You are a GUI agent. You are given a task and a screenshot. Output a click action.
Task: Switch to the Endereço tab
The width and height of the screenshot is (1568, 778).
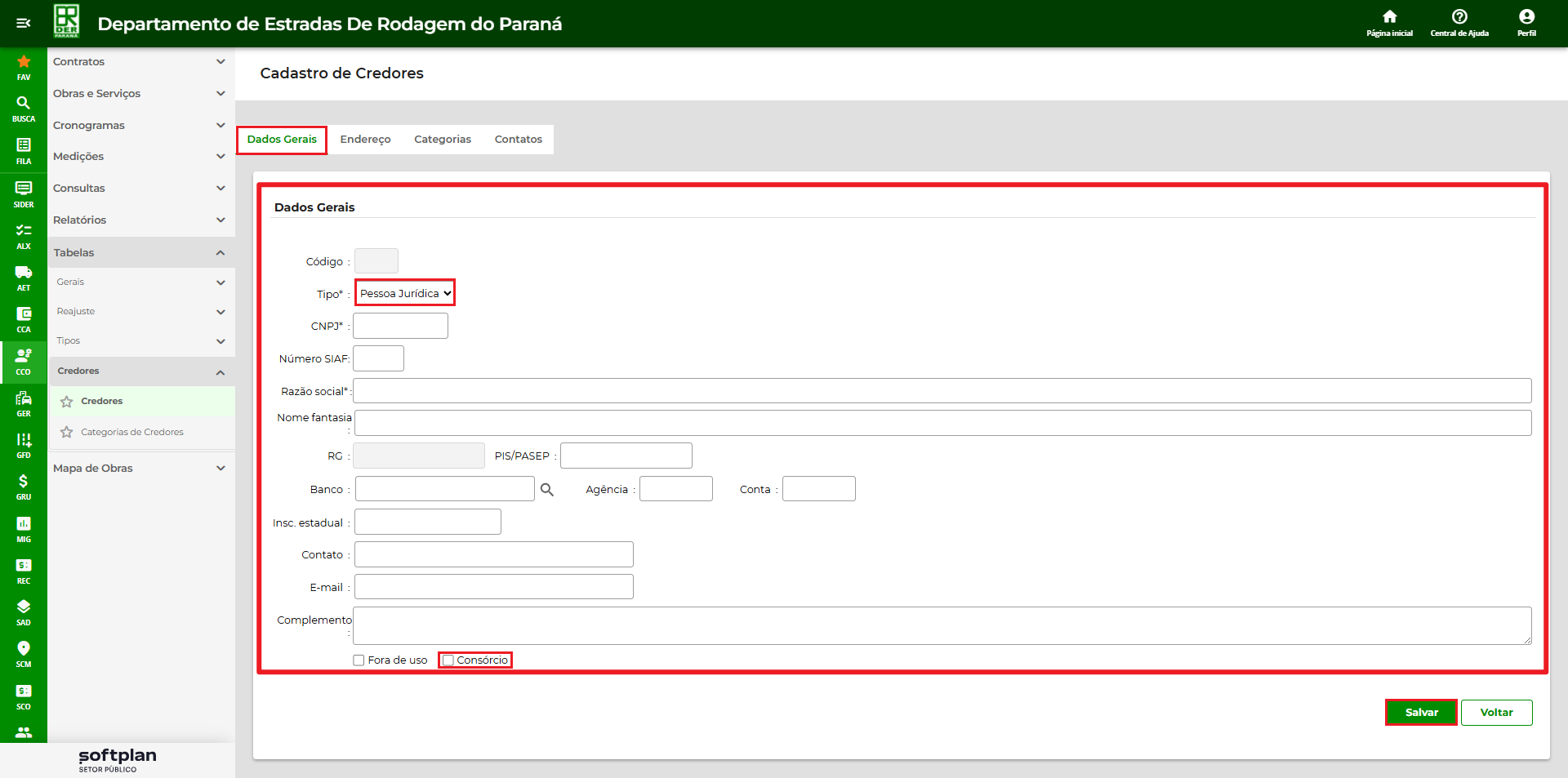click(365, 140)
